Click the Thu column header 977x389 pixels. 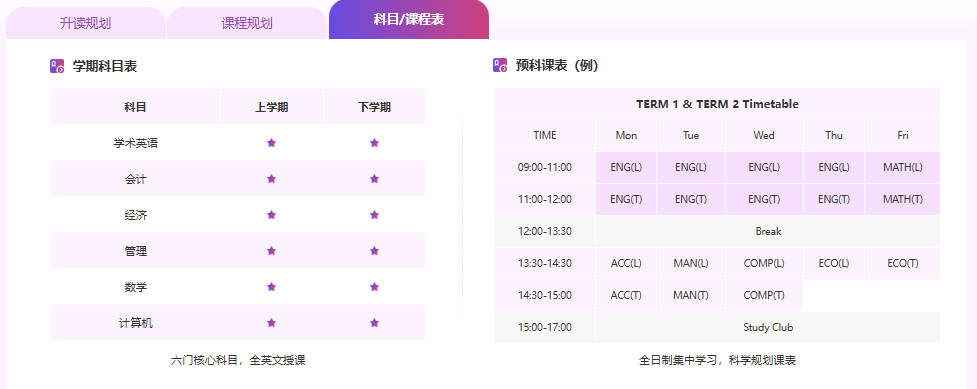click(834, 135)
